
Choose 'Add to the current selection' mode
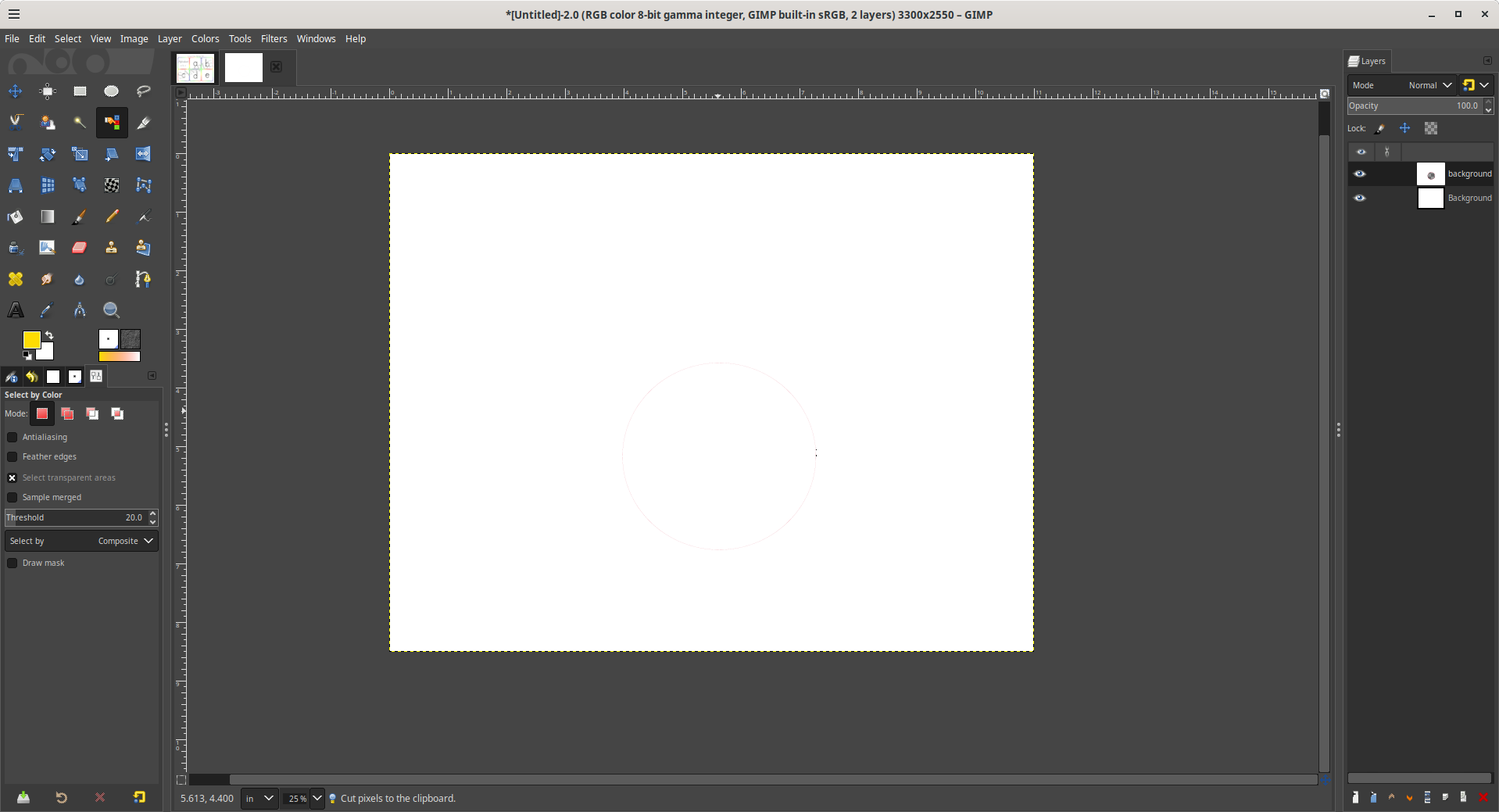tap(68, 413)
